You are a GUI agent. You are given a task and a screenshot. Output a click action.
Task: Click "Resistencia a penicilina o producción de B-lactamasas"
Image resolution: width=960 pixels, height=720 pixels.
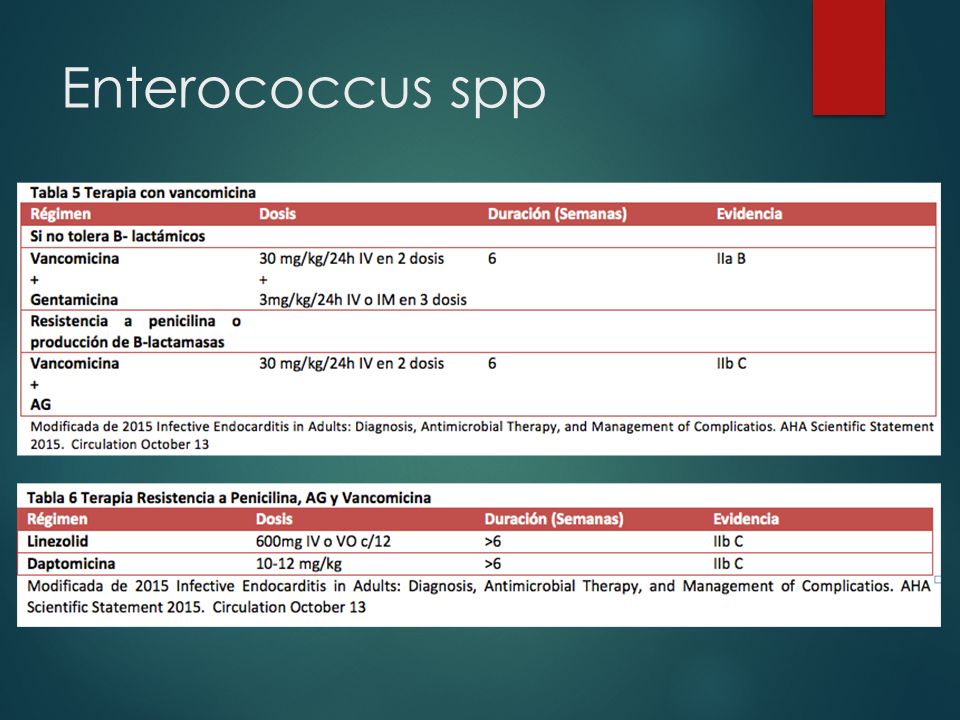pyautogui.click(x=135, y=331)
